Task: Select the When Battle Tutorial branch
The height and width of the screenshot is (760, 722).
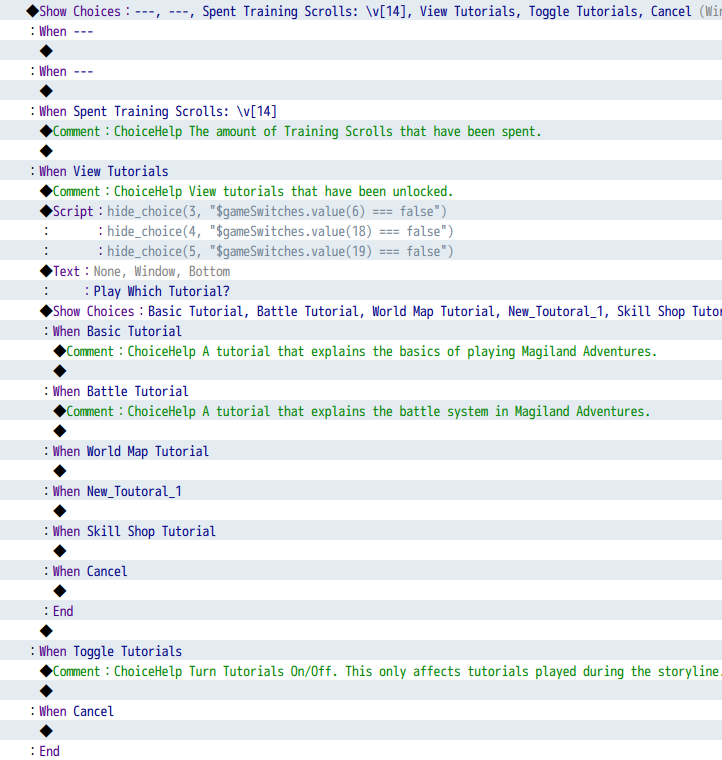Action: [361, 391]
